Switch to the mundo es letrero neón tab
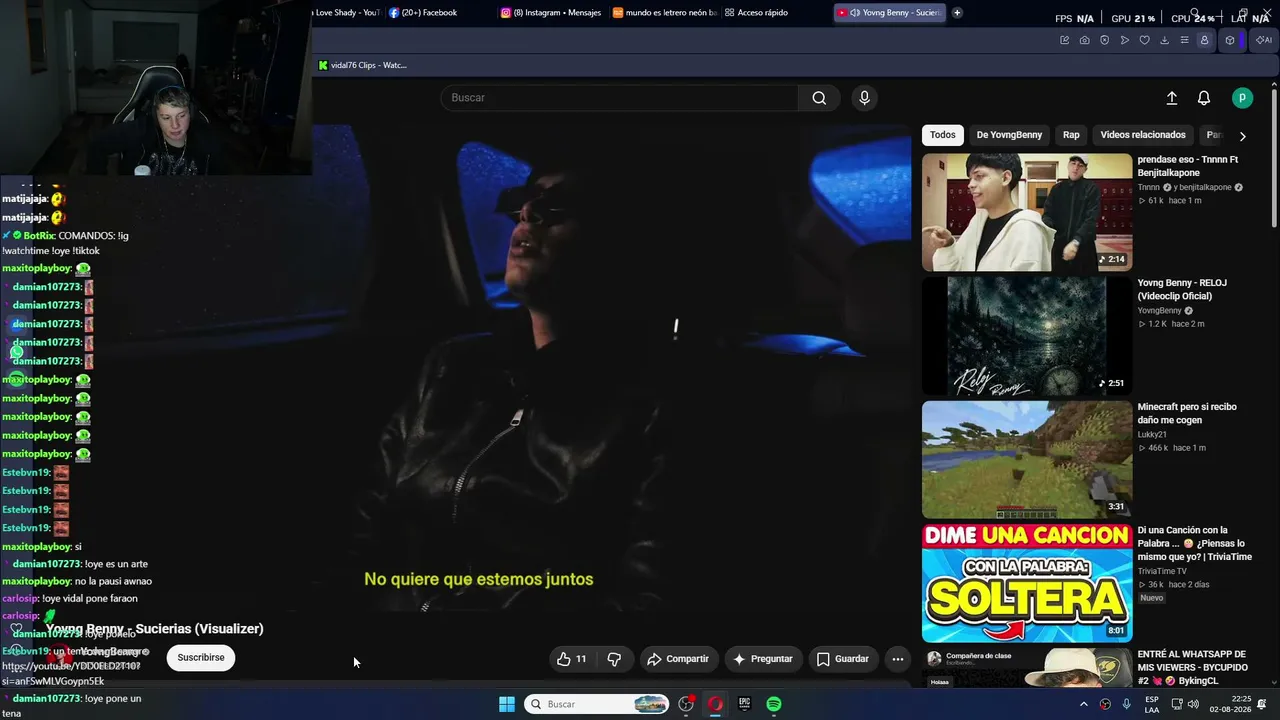This screenshot has width=1280, height=720. [x=664, y=13]
